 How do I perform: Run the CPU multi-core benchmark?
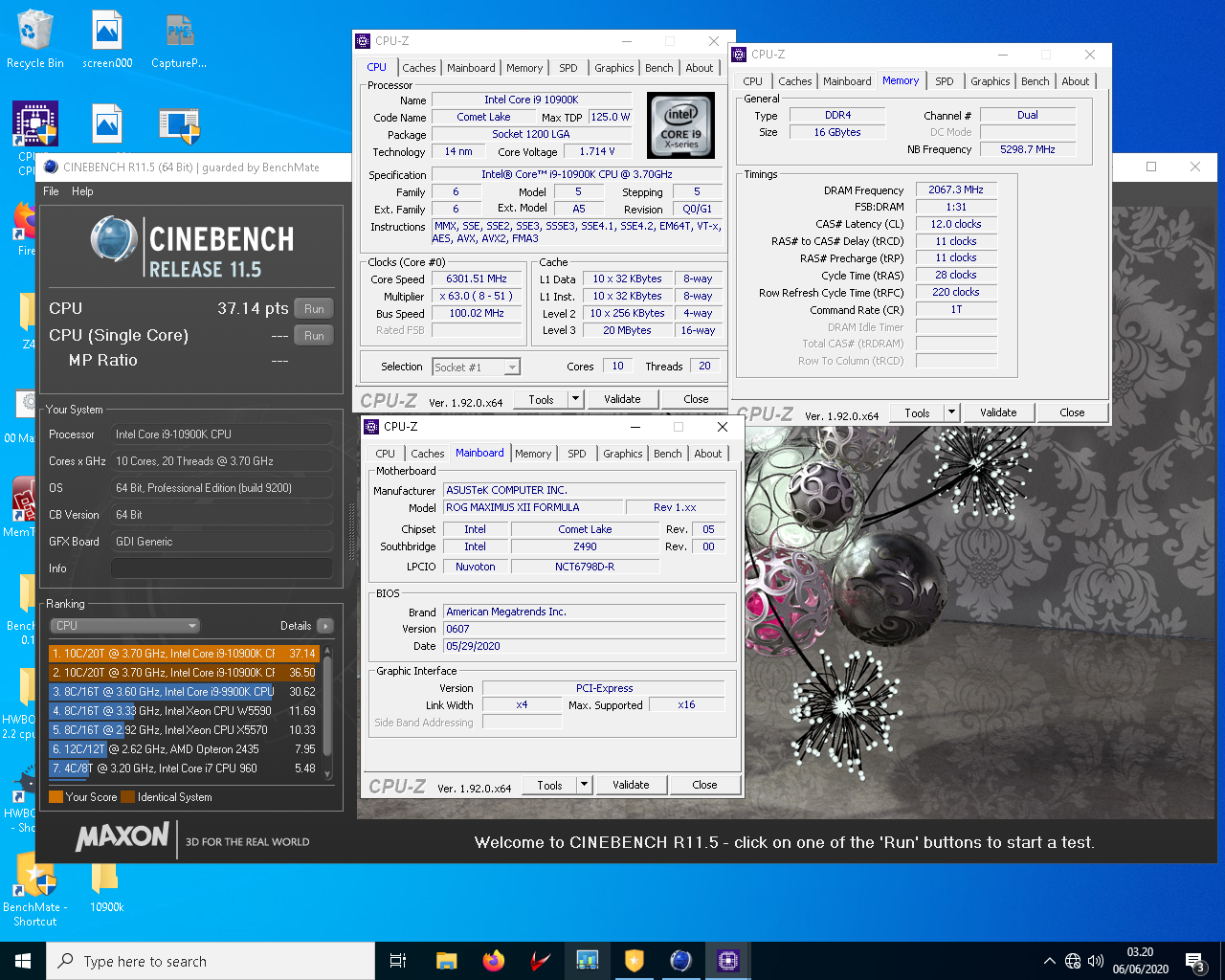(x=314, y=309)
